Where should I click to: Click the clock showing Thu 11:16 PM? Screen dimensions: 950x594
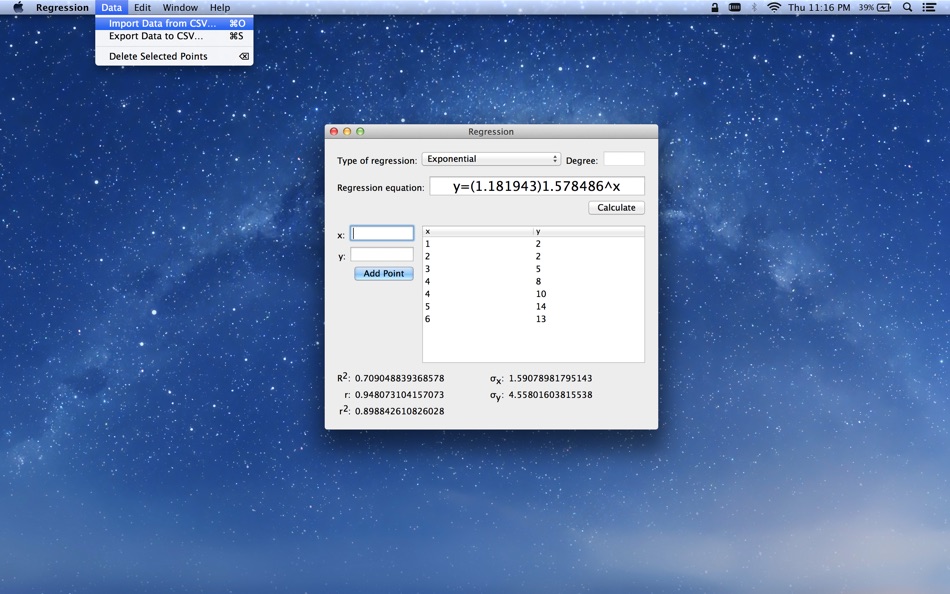(819, 7)
